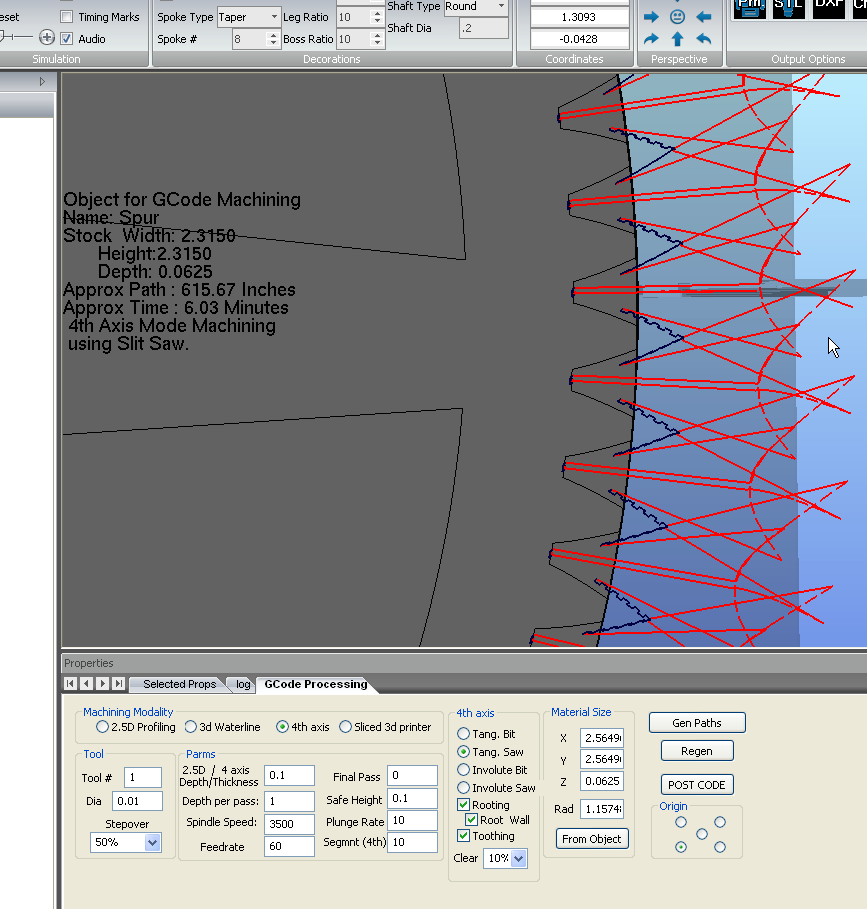867x909 pixels.
Task: Uncheck the Root Wall option
Action: (473, 820)
